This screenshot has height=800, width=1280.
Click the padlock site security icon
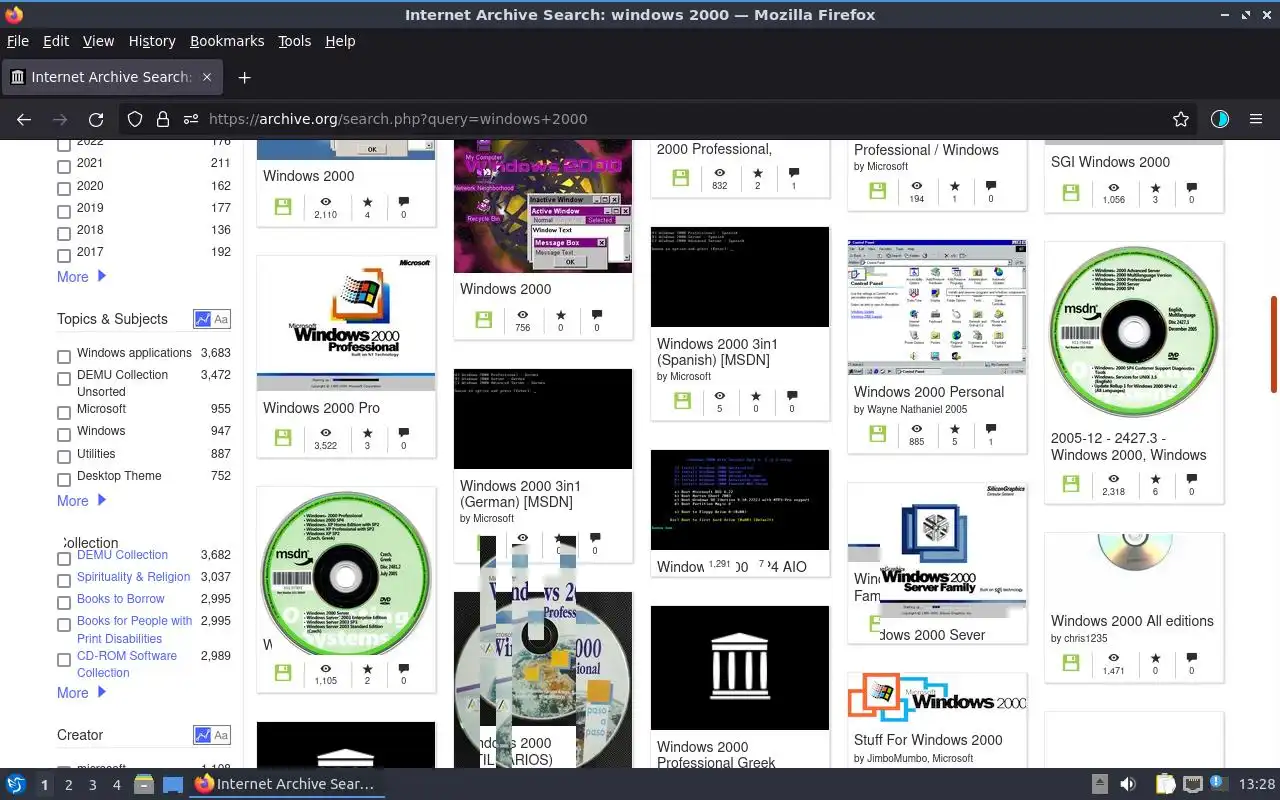[x=162, y=119]
